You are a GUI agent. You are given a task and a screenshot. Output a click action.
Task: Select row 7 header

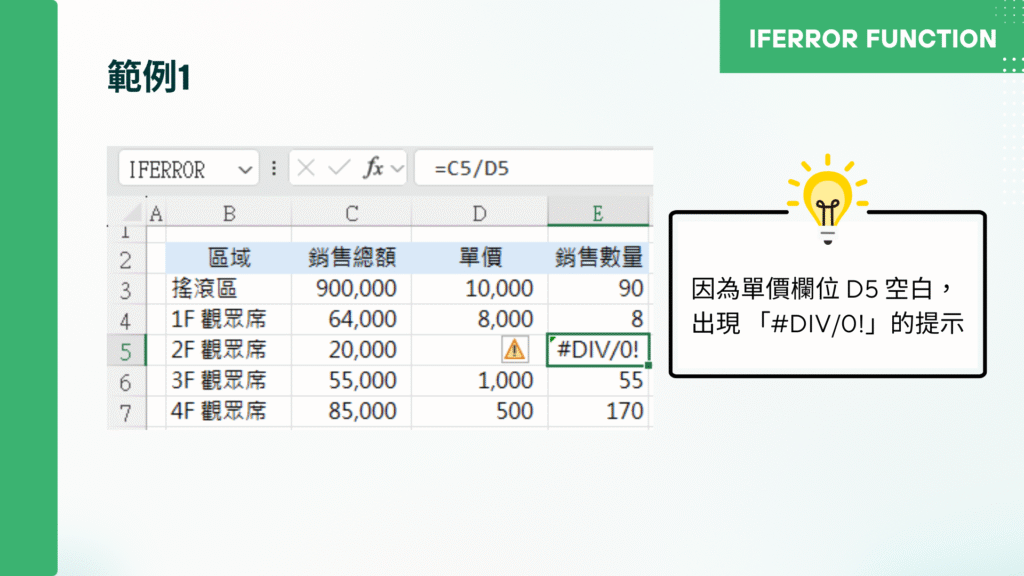(x=127, y=412)
